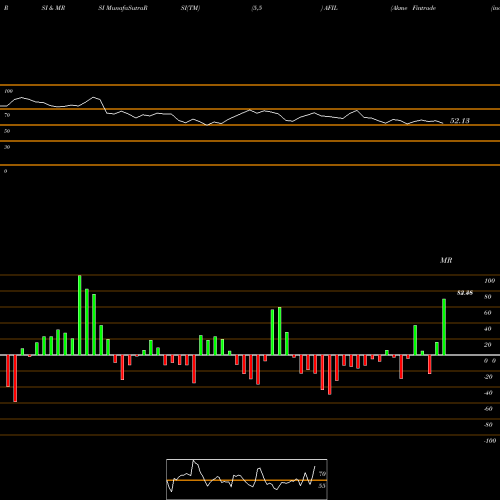This screenshot has width=500, height=500.
Task: Click the -20 label on MR right axis
Action: pos(488,377)
